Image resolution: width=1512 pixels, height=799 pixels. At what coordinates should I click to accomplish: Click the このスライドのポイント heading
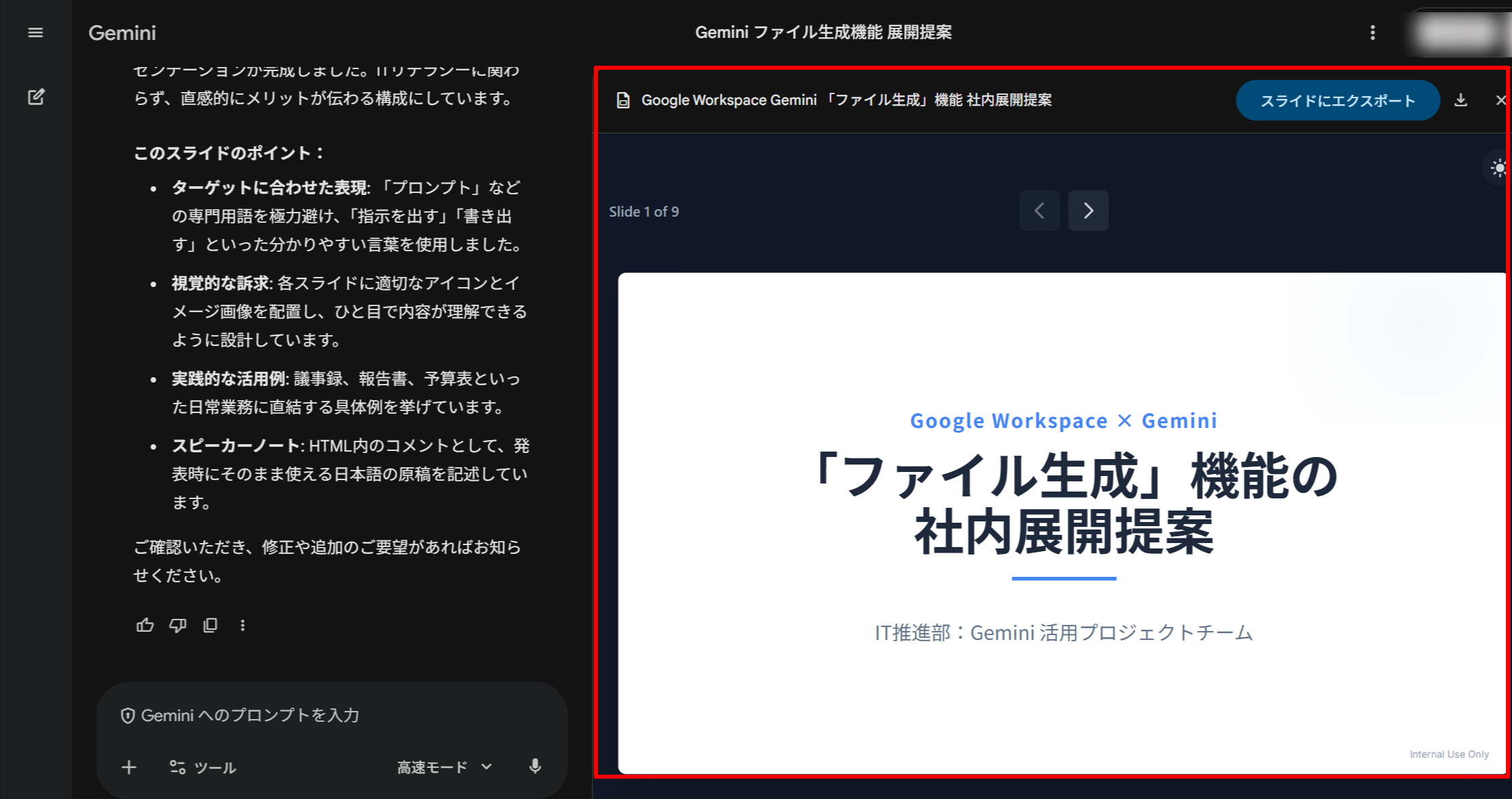[230, 153]
